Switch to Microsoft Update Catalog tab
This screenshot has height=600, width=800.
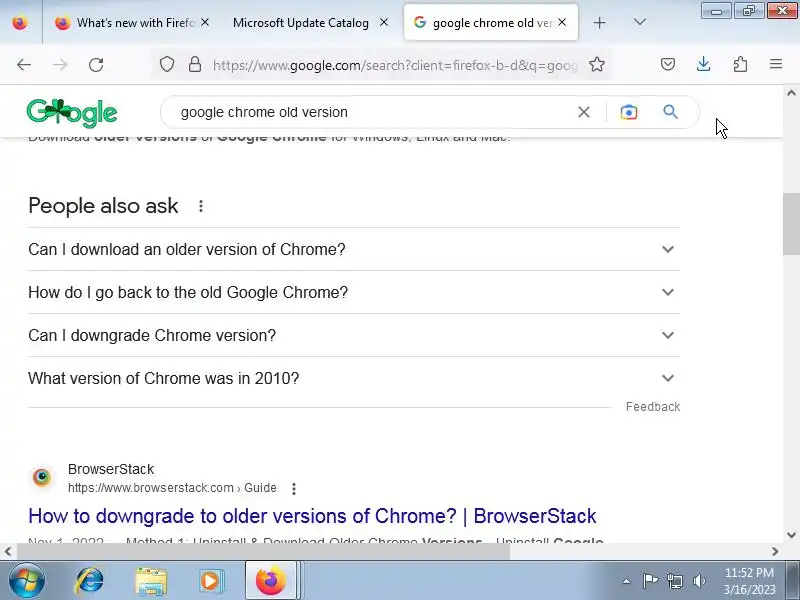click(x=301, y=22)
